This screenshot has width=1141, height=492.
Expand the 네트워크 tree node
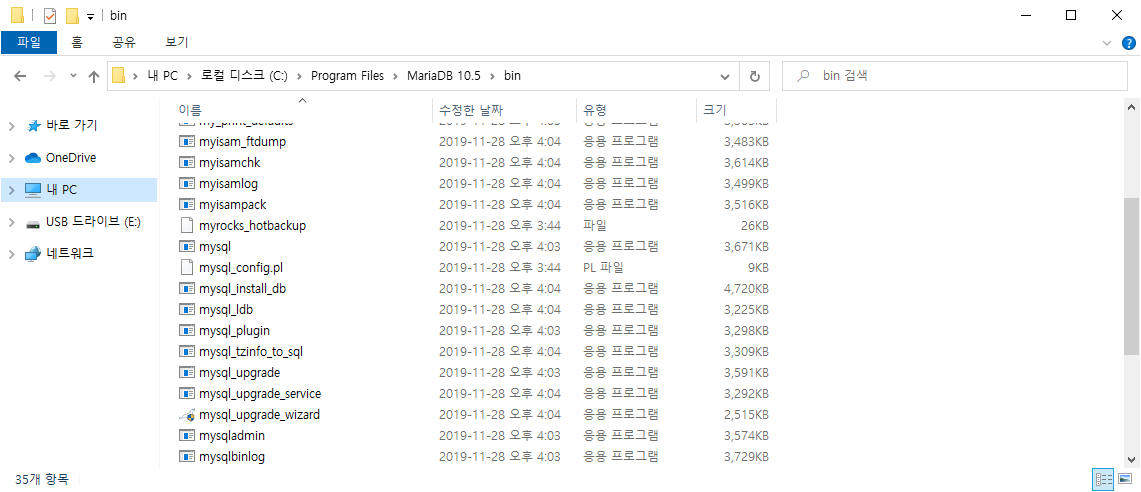[11, 254]
